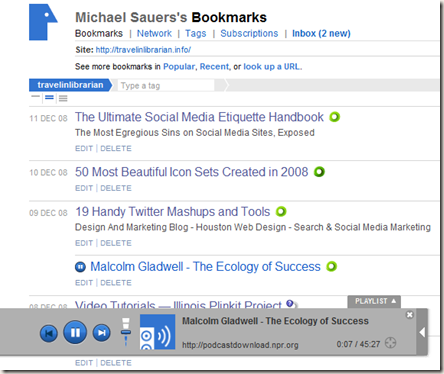This screenshot has width=444, height=374.
Task: Open The Ultimate Social Media Etiquette Handbook
Action: 199,117
